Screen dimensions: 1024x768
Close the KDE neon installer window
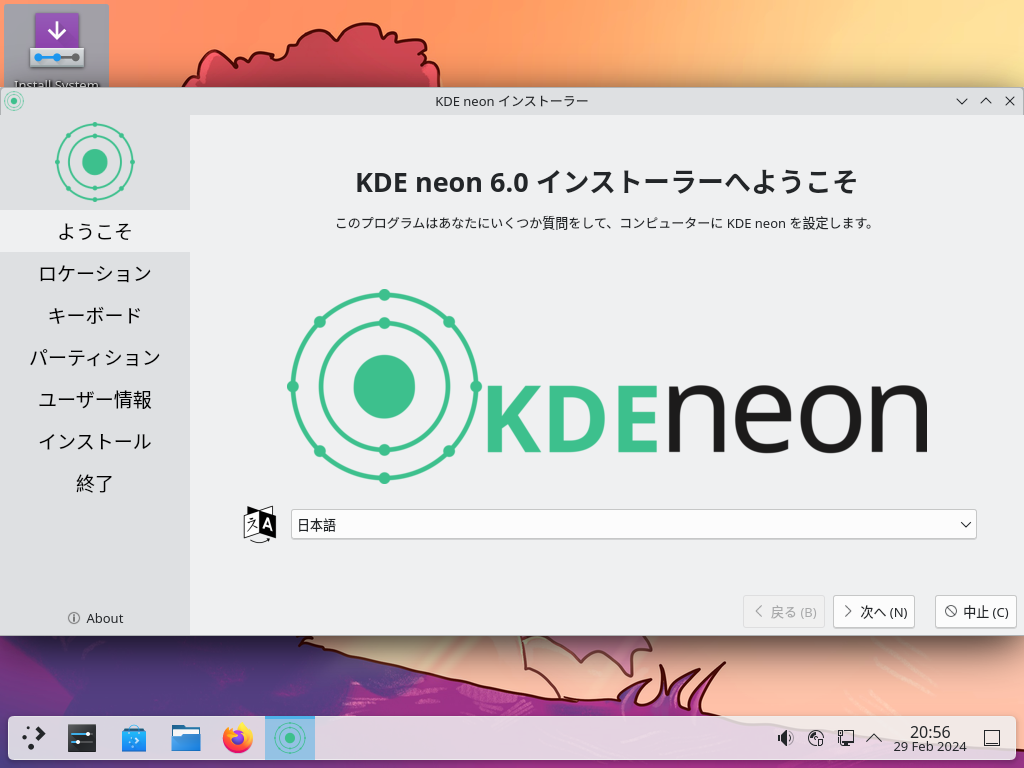point(1010,101)
